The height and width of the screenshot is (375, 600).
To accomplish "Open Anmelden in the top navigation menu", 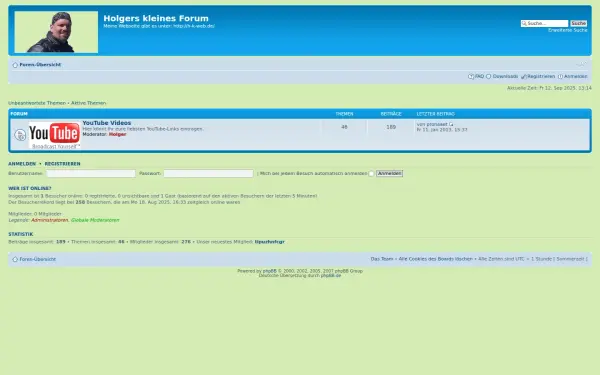I will tap(576, 77).
